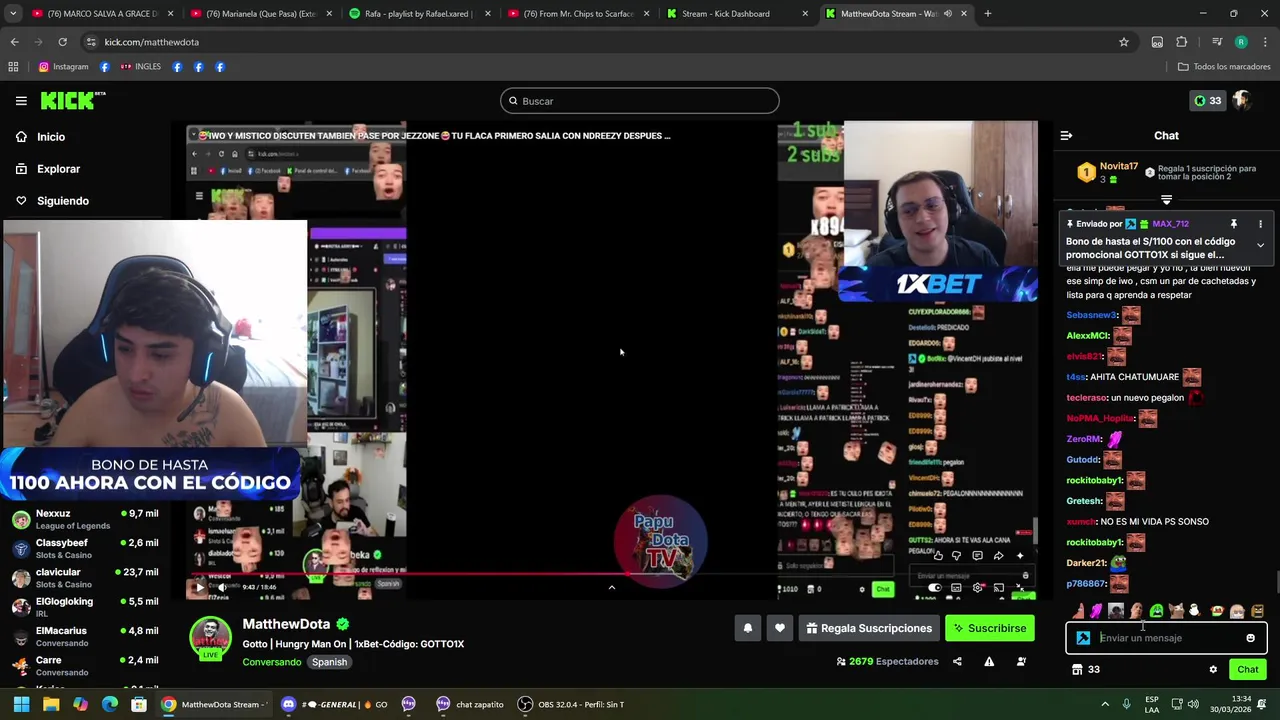Open the Kick shop icon below chat
This screenshot has width=1280, height=720.
pos(1077,670)
